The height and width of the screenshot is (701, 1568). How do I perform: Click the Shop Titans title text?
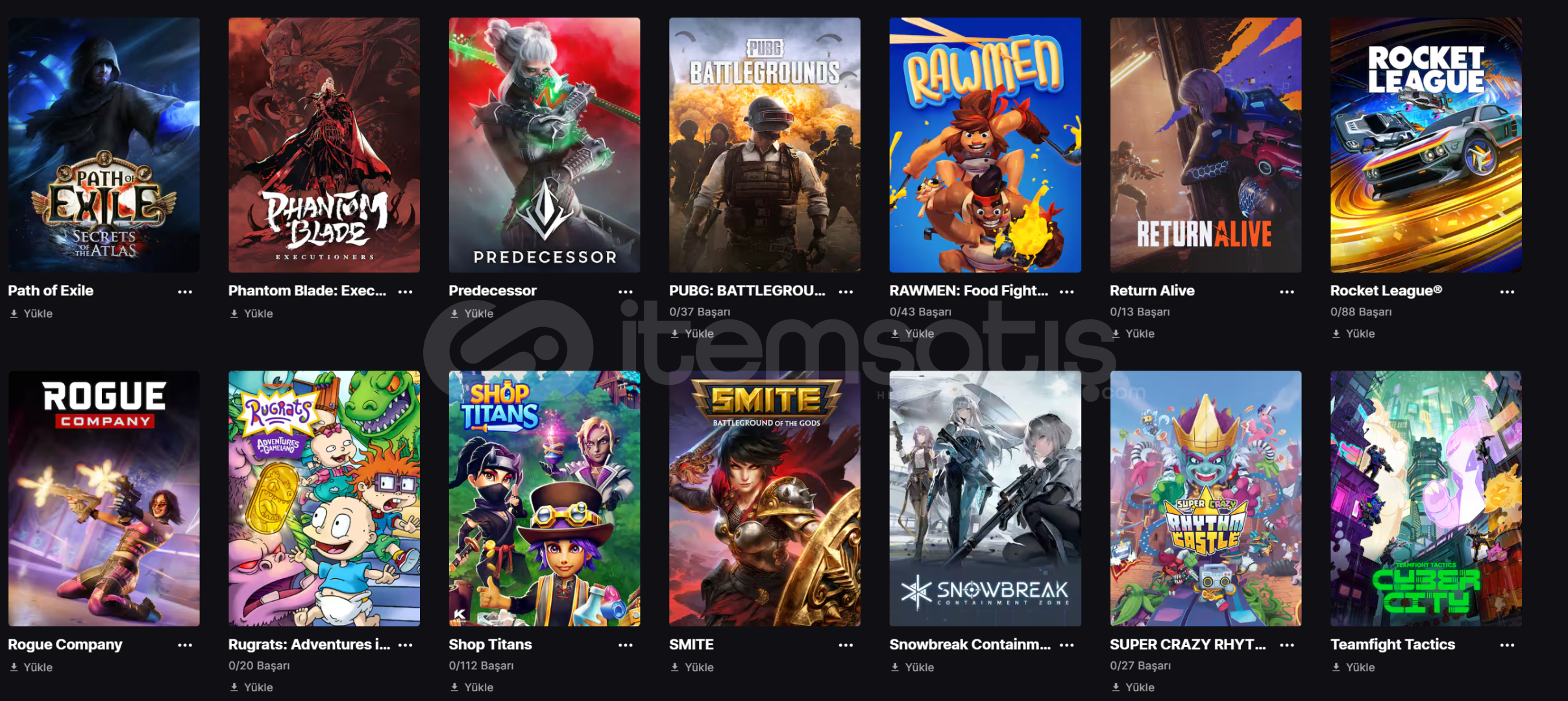coord(490,645)
